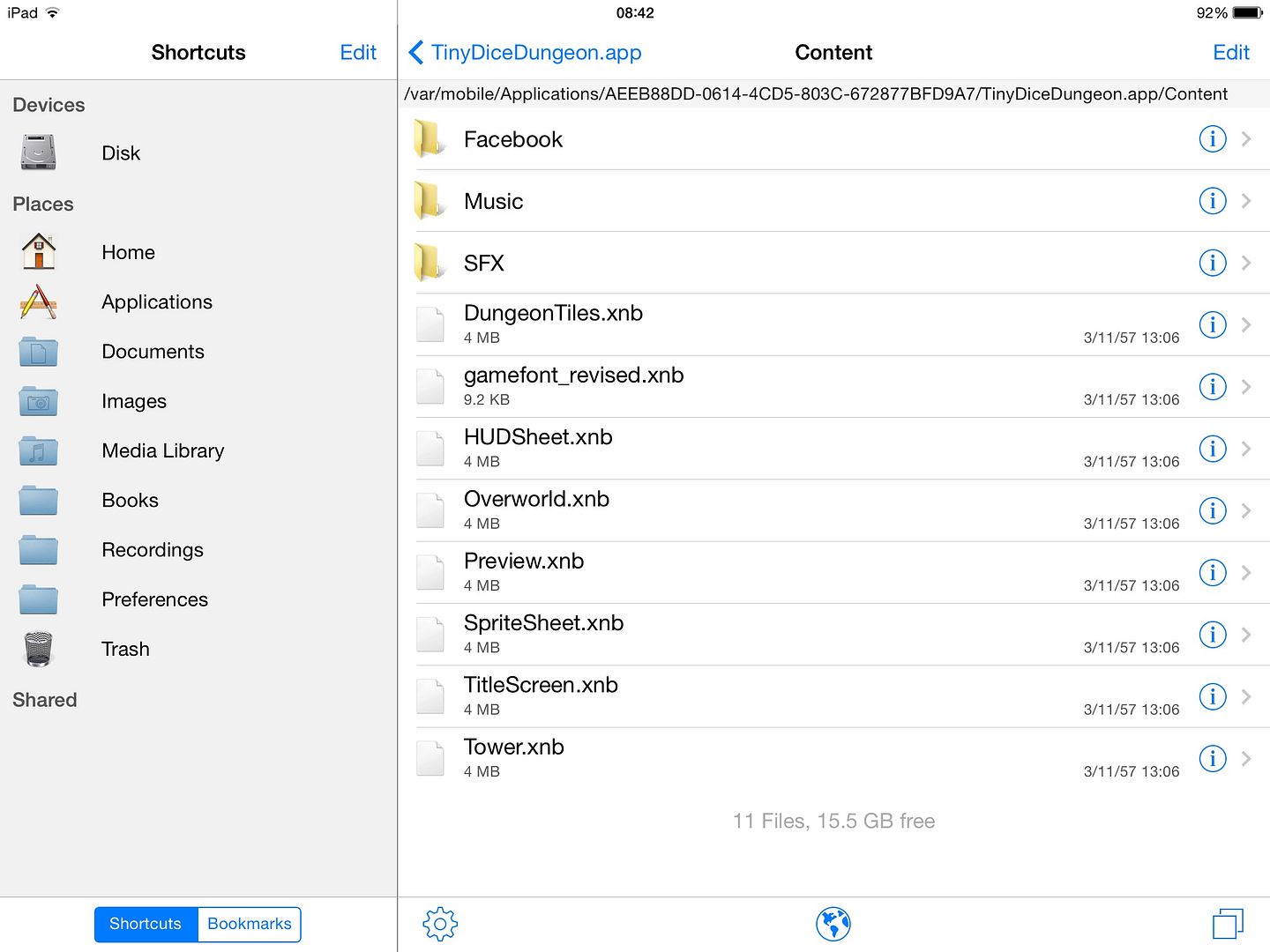Select the Shortcuts tab
Image resolution: width=1270 pixels, height=952 pixels.
pyautogui.click(x=146, y=924)
